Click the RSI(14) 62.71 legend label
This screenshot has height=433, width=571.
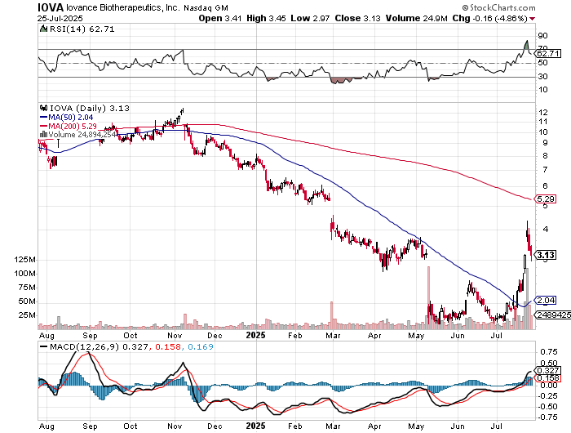82,29
